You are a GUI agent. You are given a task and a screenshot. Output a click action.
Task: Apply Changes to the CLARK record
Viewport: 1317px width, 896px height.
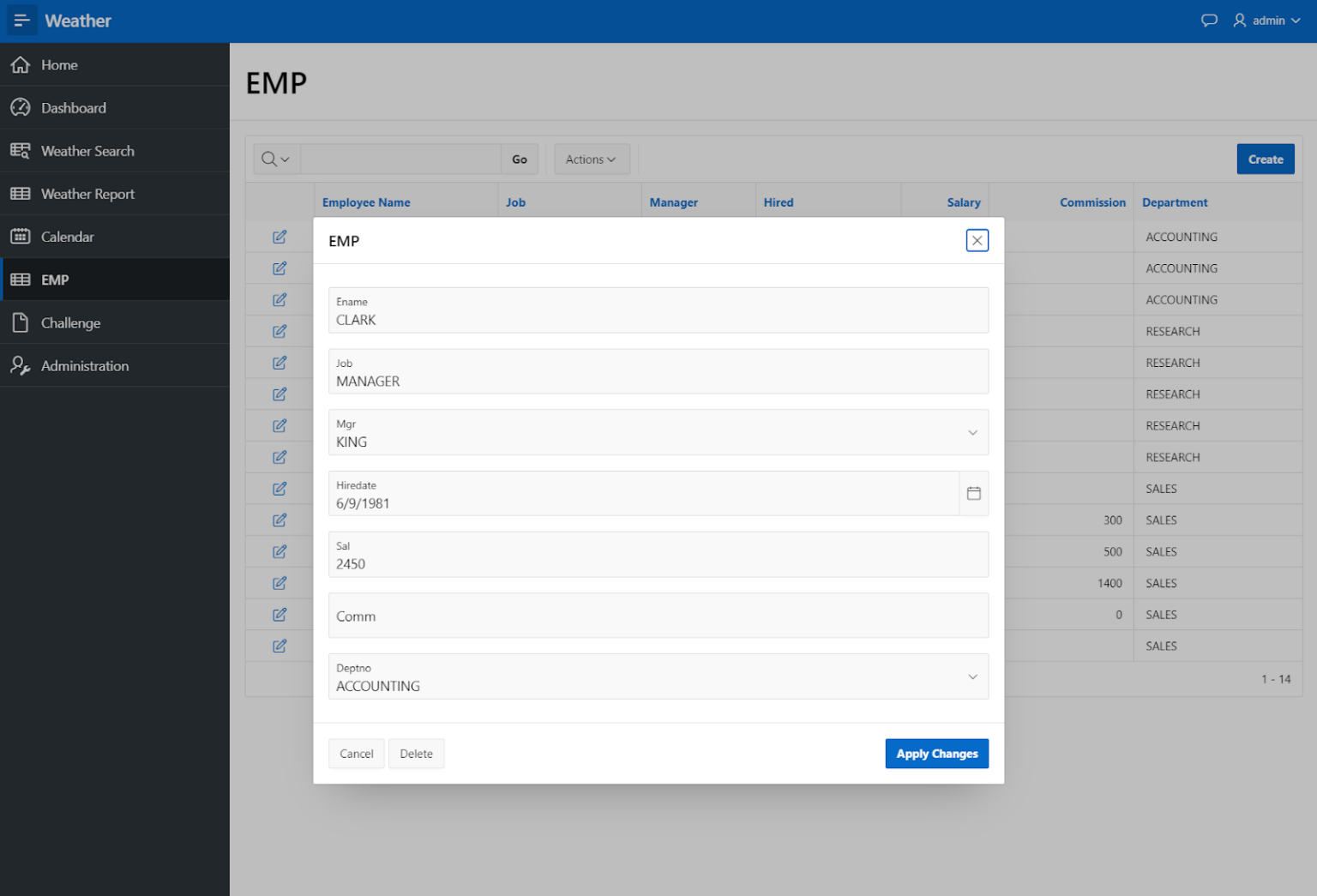tap(936, 753)
